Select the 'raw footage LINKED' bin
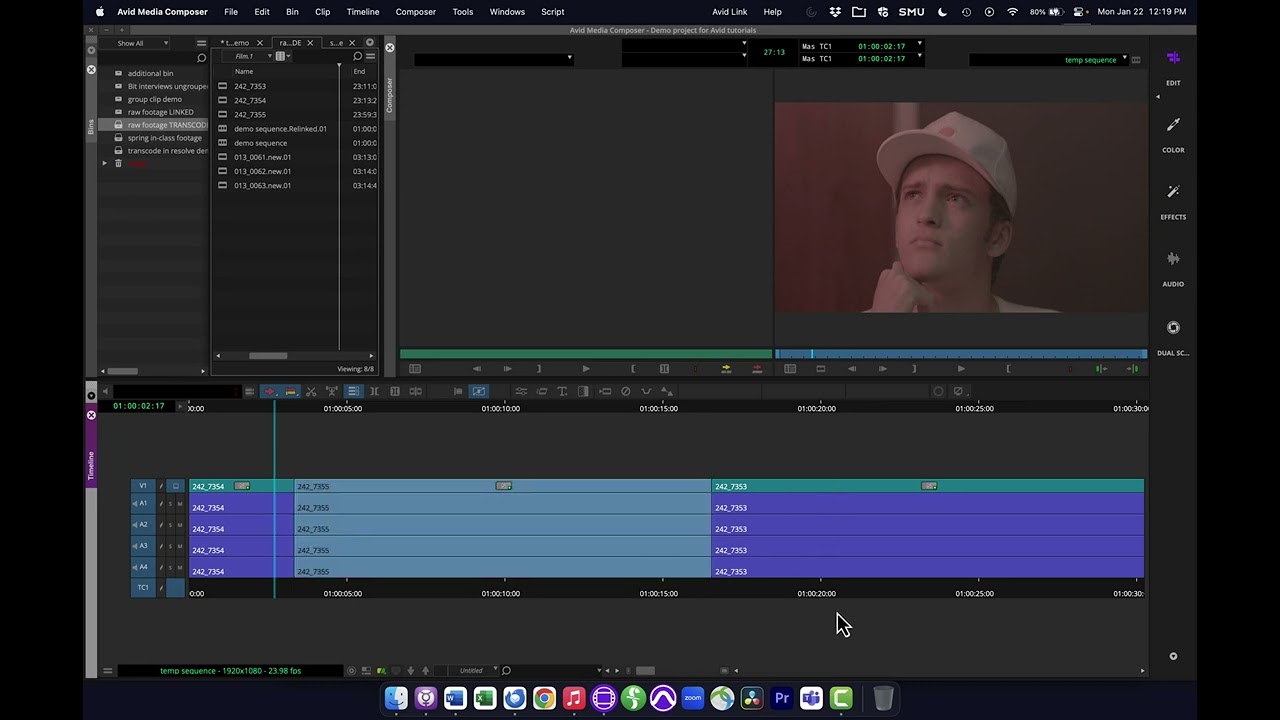1280x720 pixels. coord(161,112)
